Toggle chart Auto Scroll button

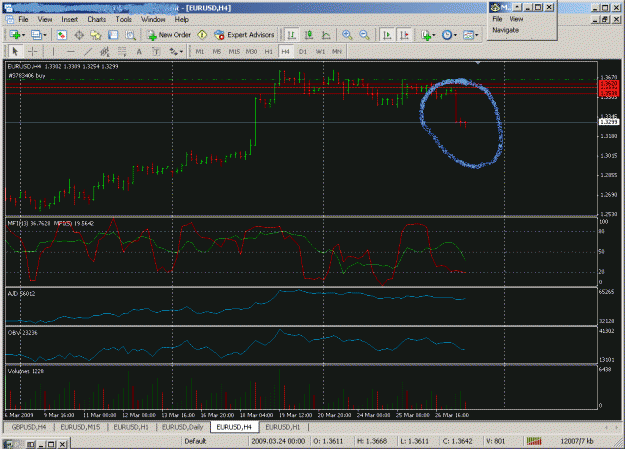[387, 35]
